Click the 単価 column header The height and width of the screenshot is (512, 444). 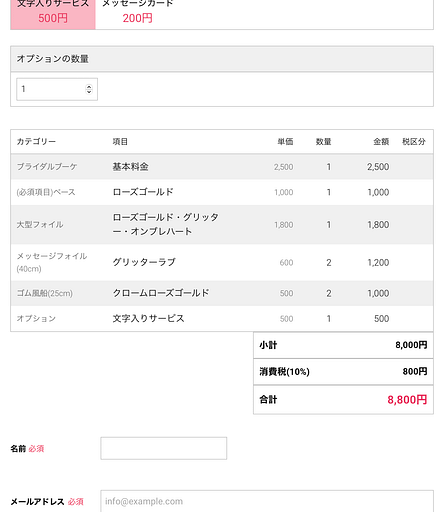tap(285, 142)
